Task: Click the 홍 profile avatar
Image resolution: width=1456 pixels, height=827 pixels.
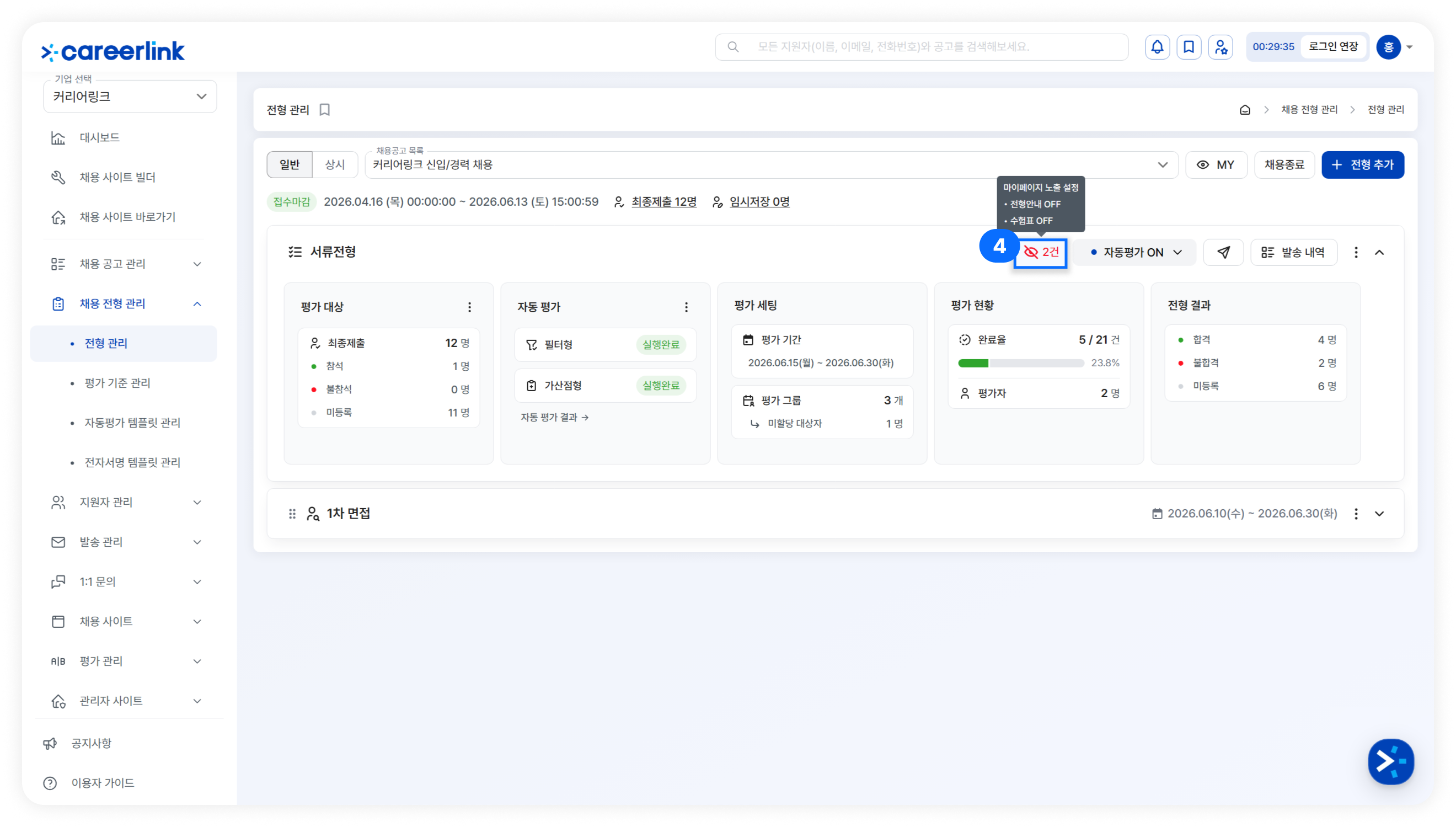Action: coord(1388,46)
